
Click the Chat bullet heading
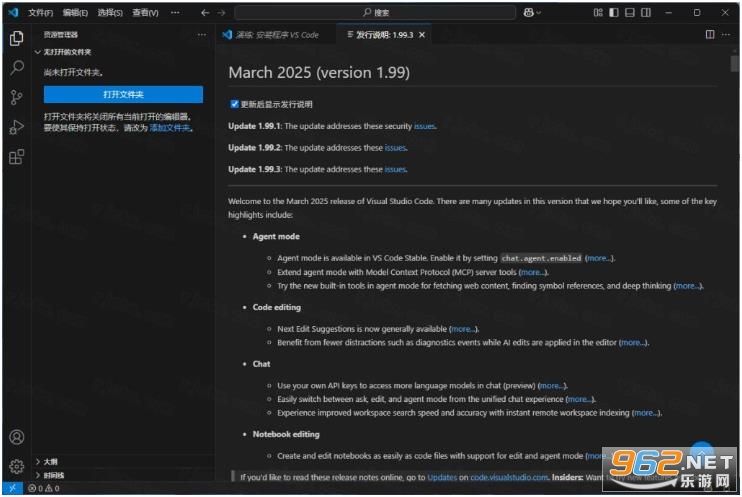click(x=261, y=364)
